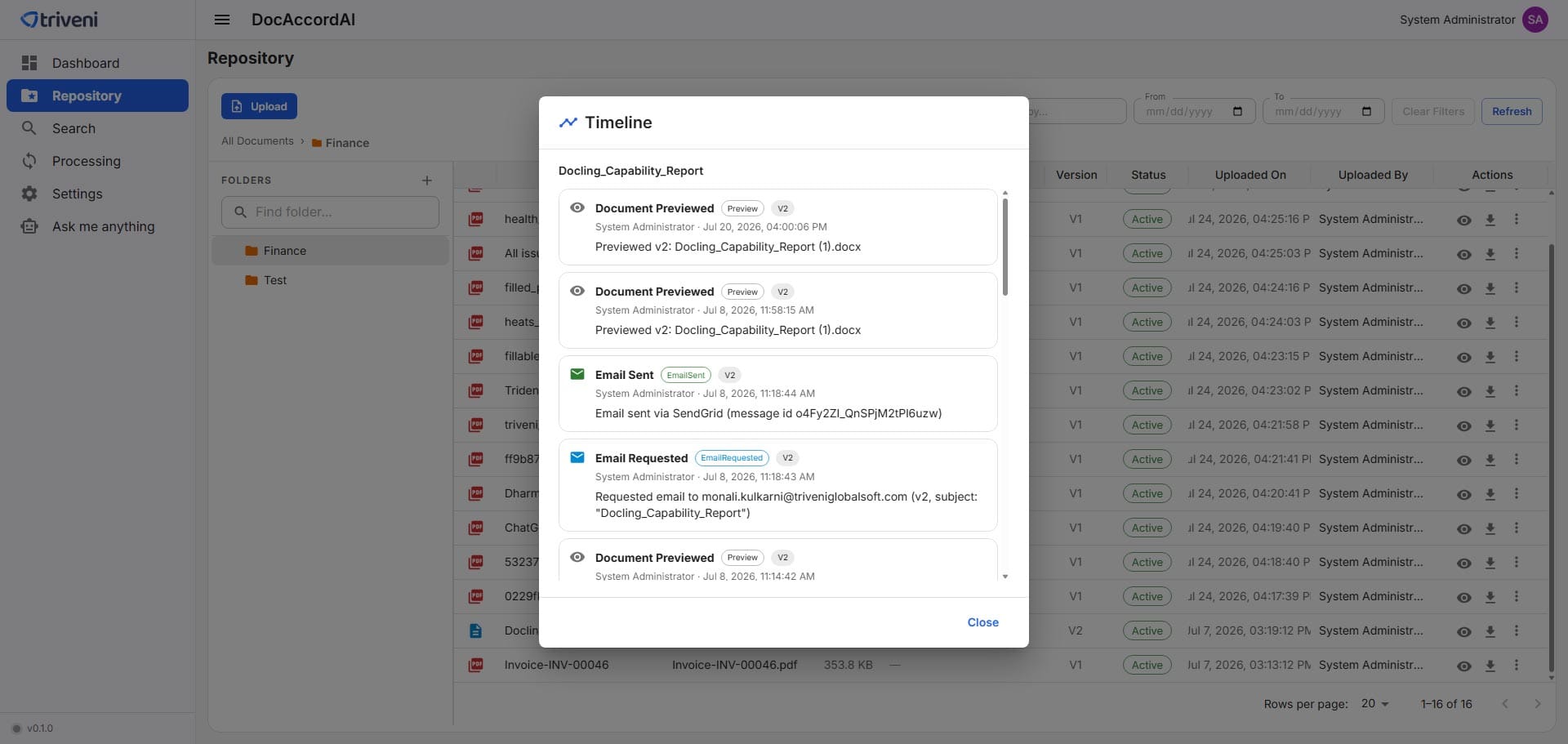Open the Processing section
Screen dimensions: 1568x744
tap(97, 161)
